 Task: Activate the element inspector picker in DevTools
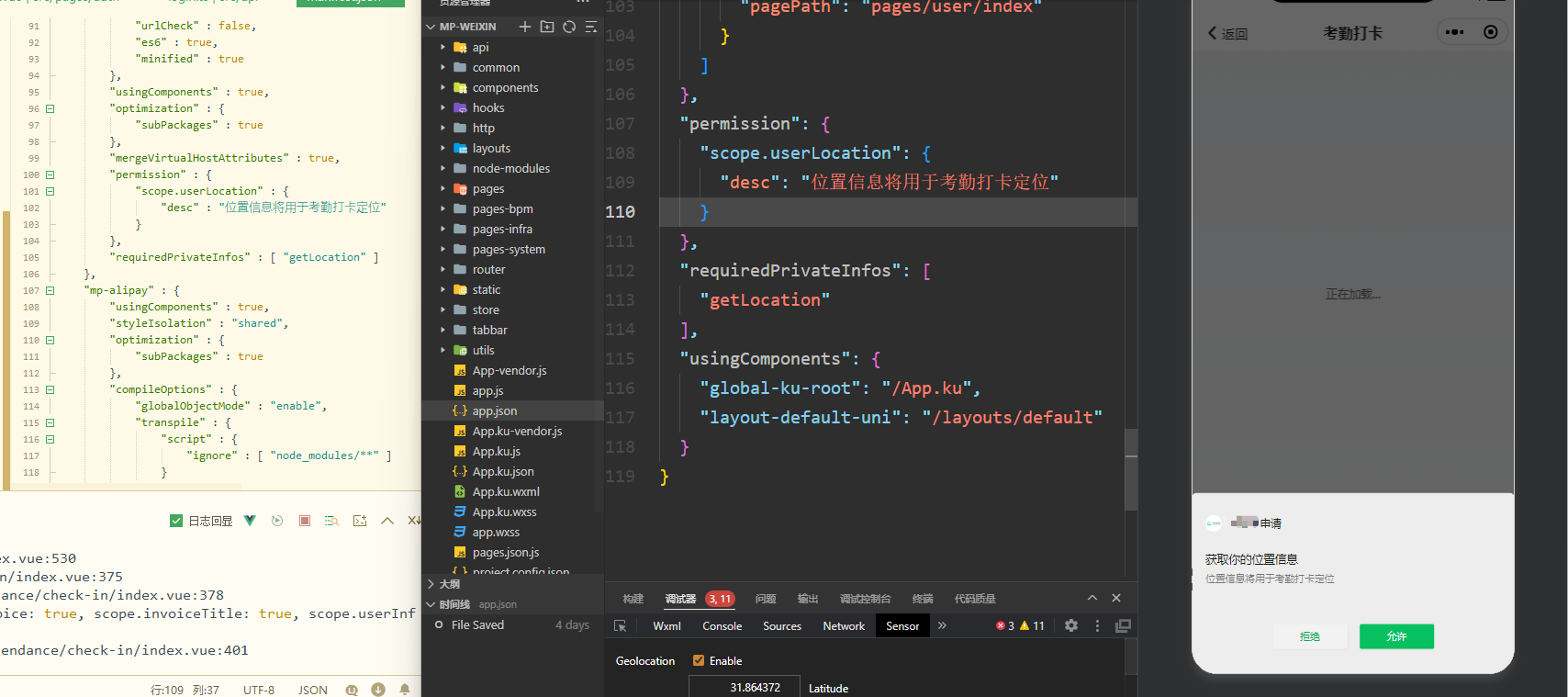coord(621,625)
